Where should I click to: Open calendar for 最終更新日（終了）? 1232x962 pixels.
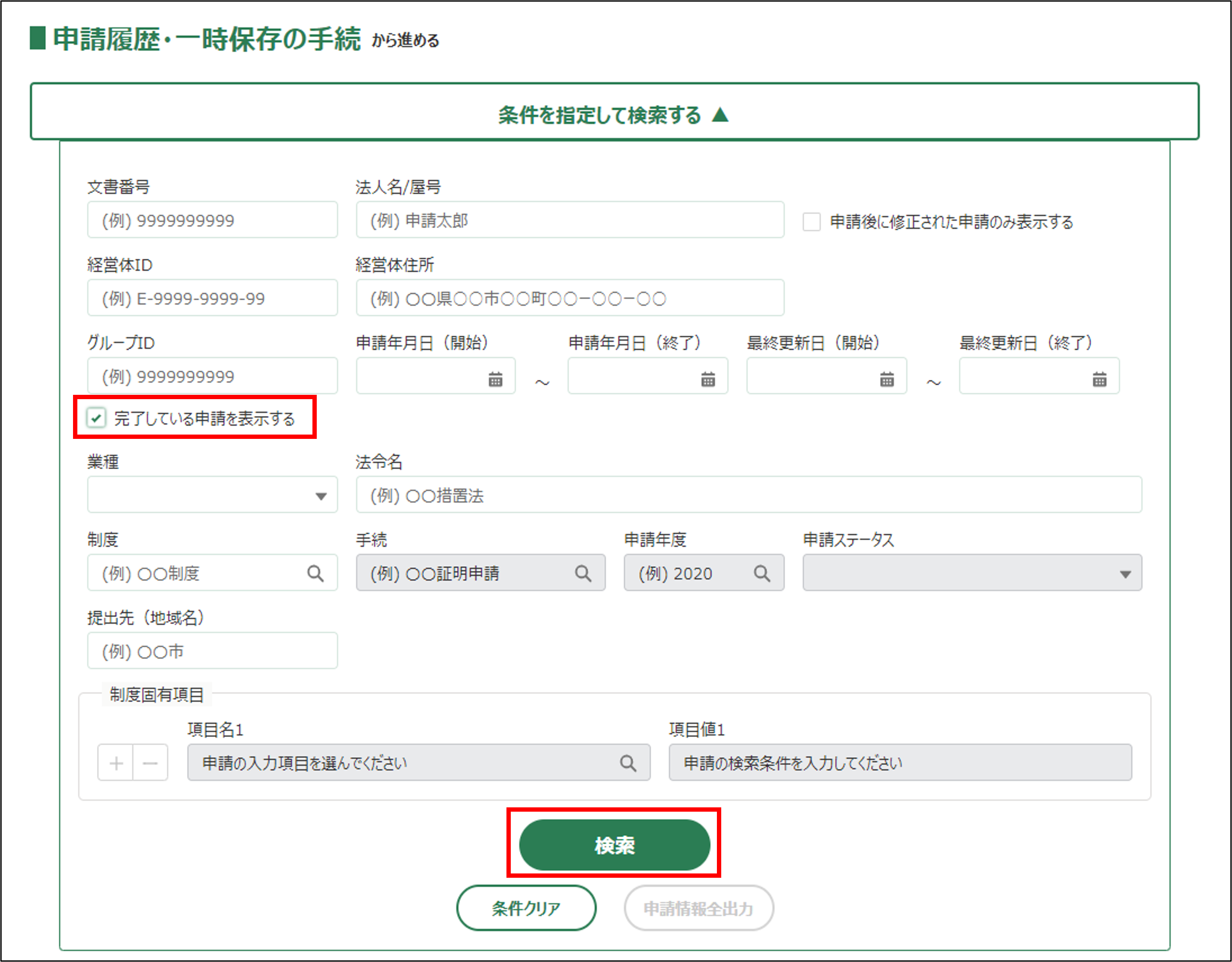click(x=1099, y=379)
